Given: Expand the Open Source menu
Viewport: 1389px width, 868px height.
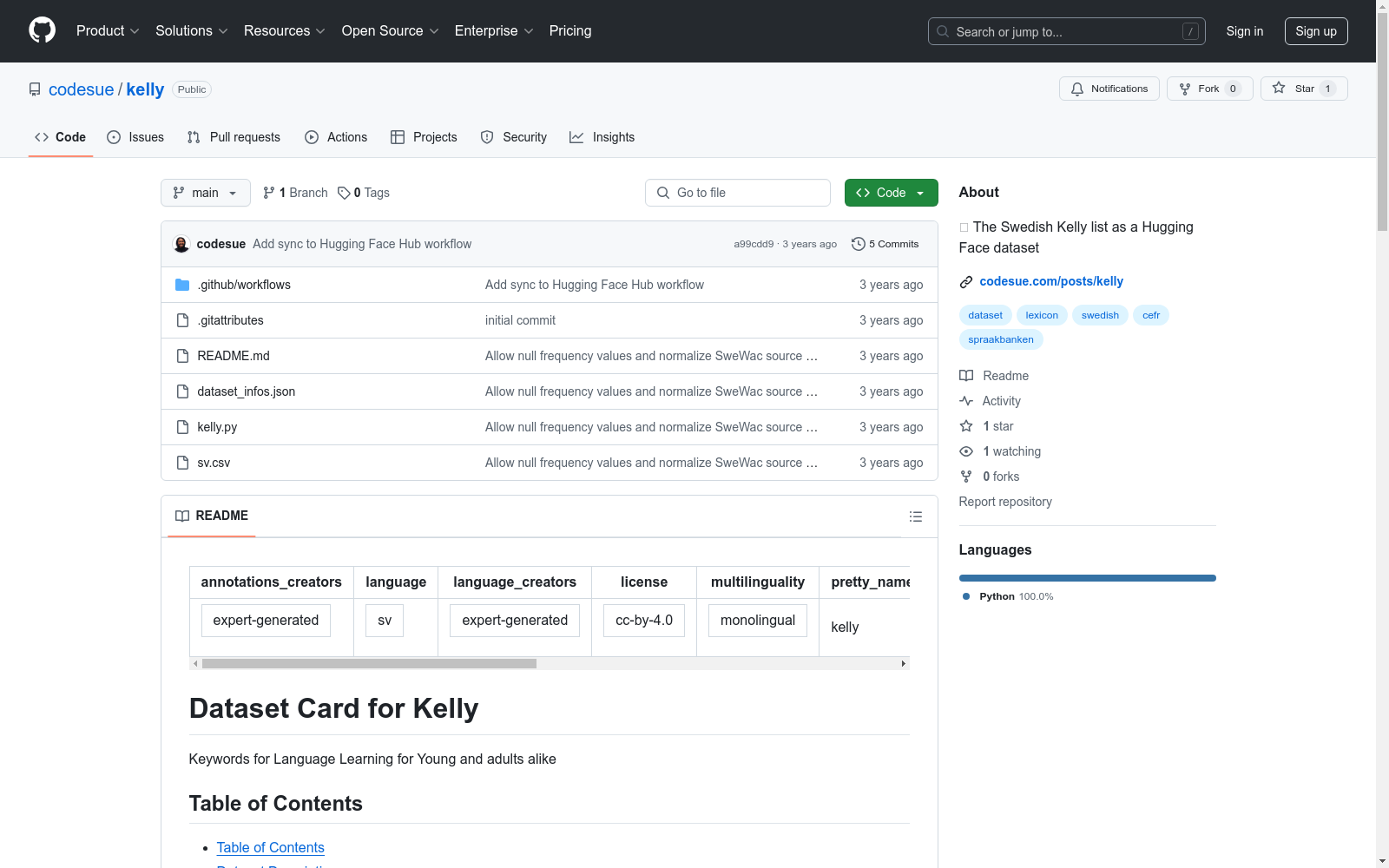Looking at the screenshot, I should point(391,30).
